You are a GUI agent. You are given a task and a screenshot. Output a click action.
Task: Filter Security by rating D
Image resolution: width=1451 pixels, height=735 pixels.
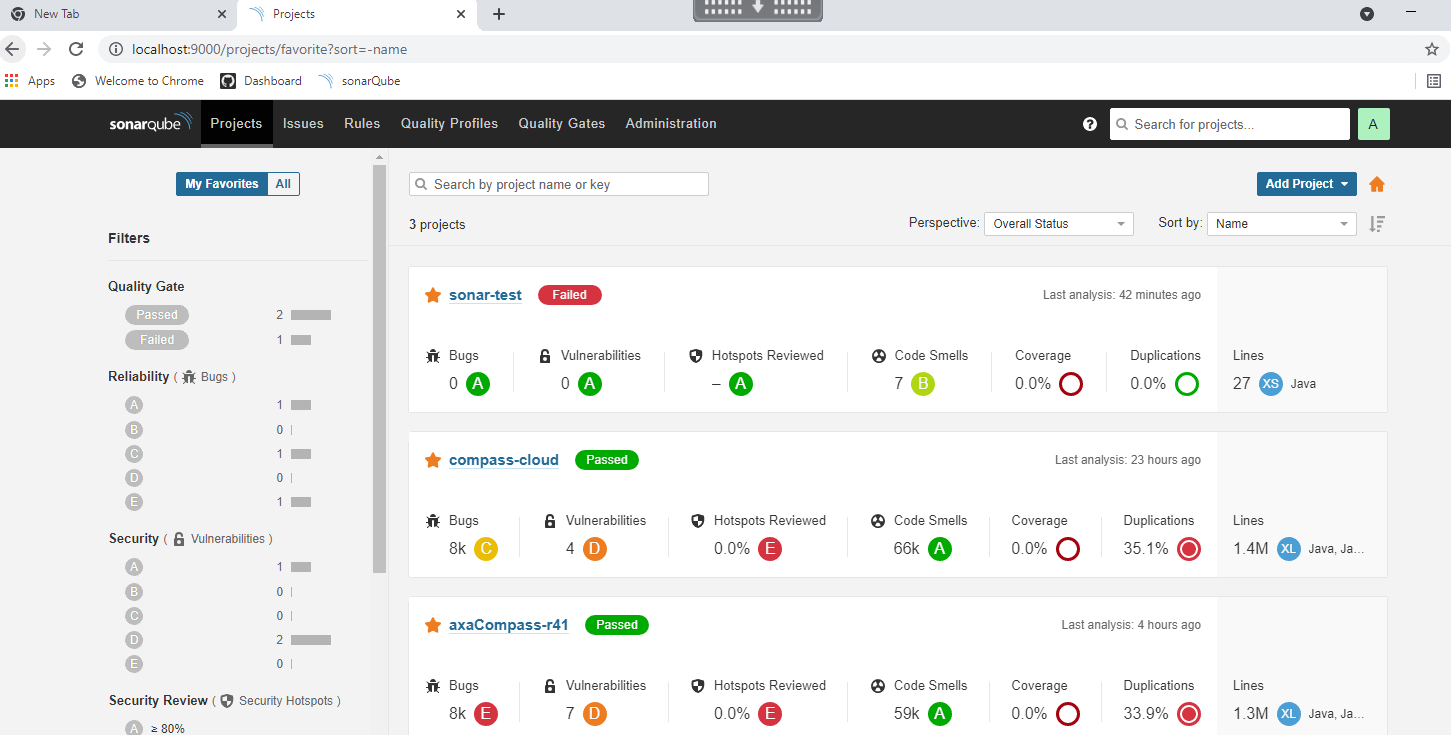click(x=134, y=640)
